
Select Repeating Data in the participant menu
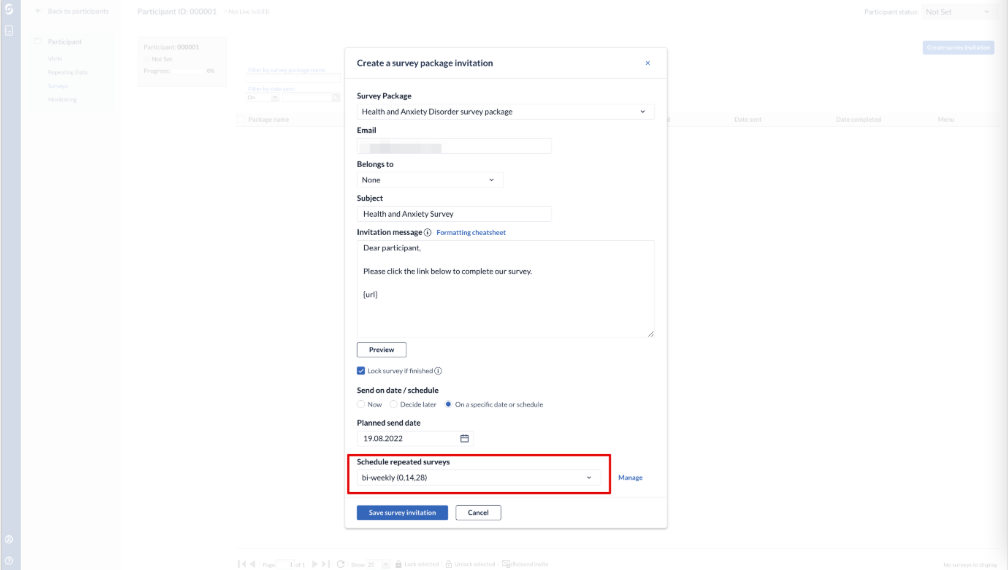pos(68,72)
